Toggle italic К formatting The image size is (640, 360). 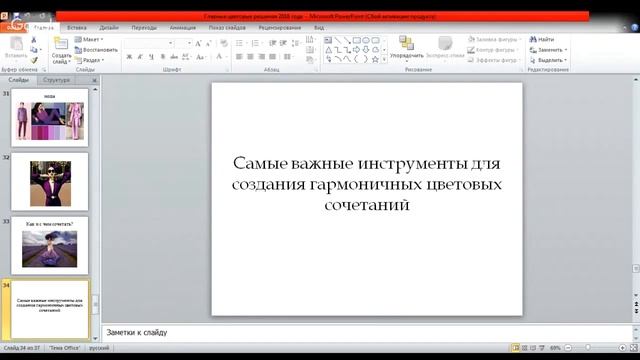(x=140, y=57)
